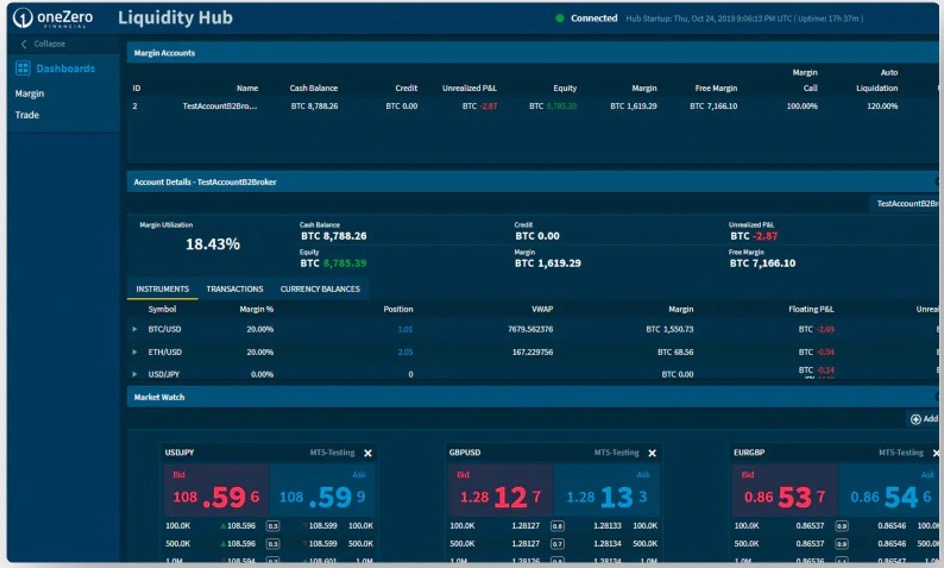The width and height of the screenshot is (944, 568).
Task: Click the ETH/USD position value 2.05
Action: coord(405,352)
